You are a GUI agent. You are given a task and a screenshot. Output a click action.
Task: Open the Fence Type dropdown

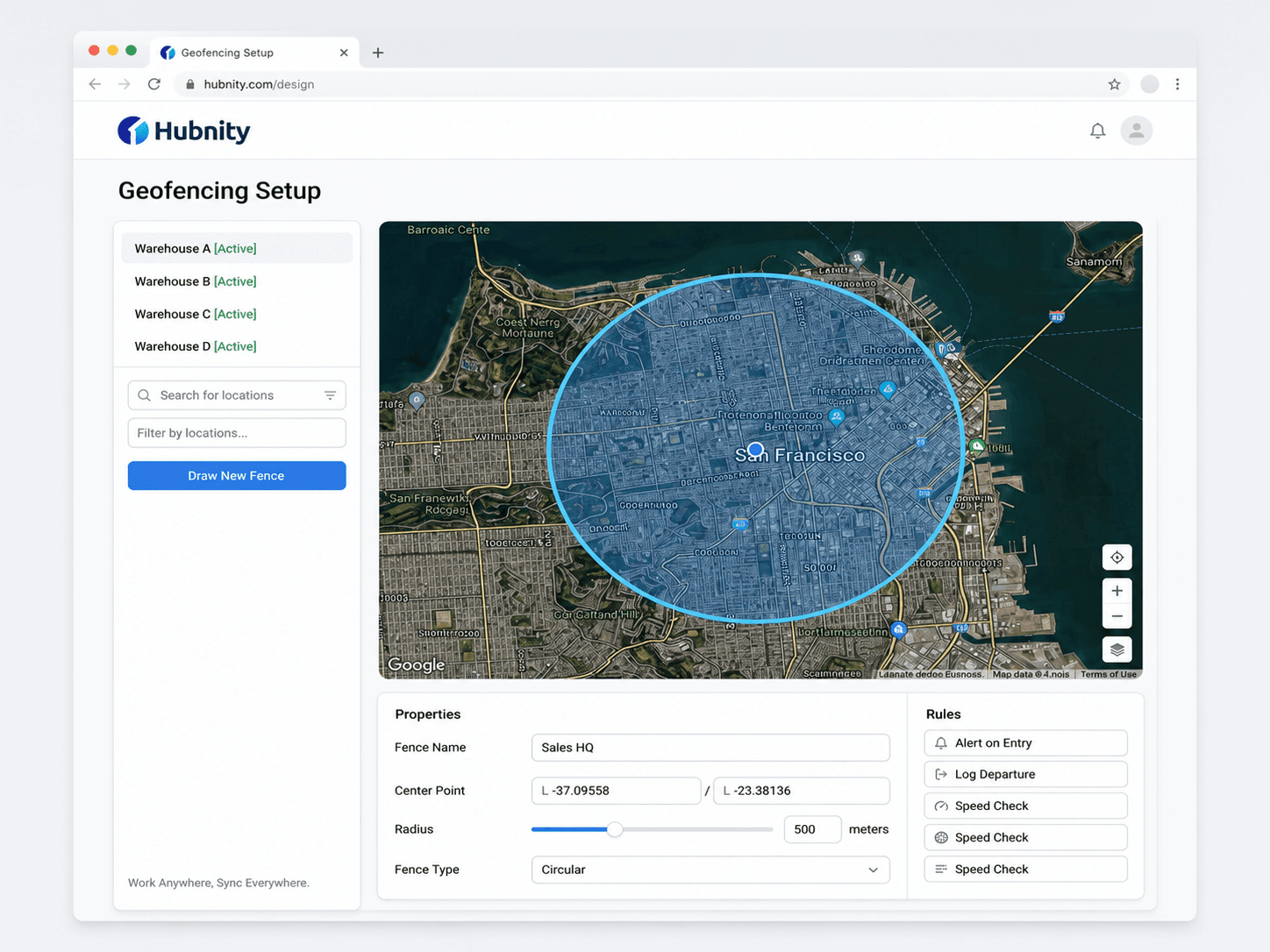pos(710,870)
